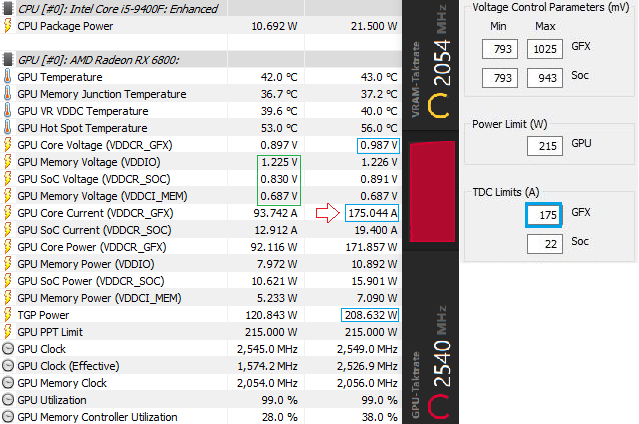Click thermometer icon of GPU VR VDDC Temperature

[x=8, y=111]
